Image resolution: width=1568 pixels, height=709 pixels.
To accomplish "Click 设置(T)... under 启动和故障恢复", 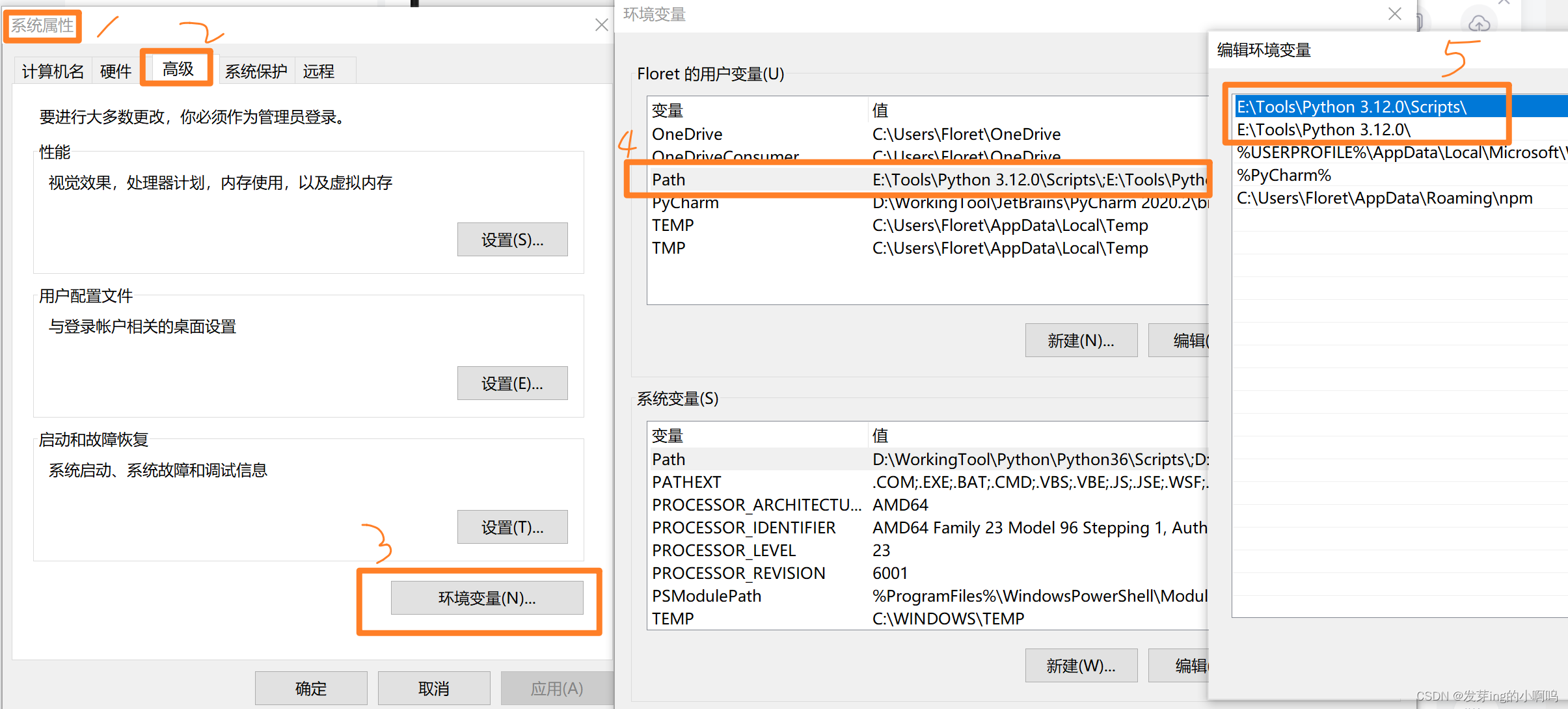I will point(512,527).
